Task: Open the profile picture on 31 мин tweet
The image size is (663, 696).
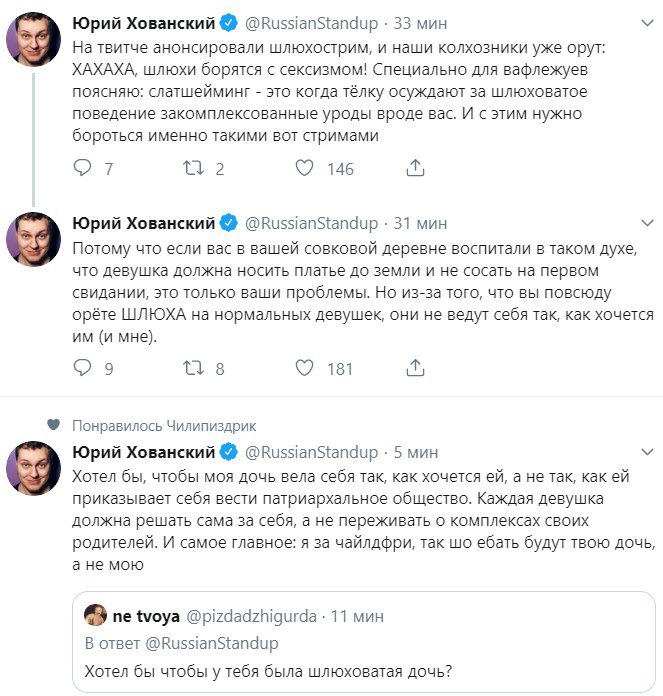Action: (33, 239)
